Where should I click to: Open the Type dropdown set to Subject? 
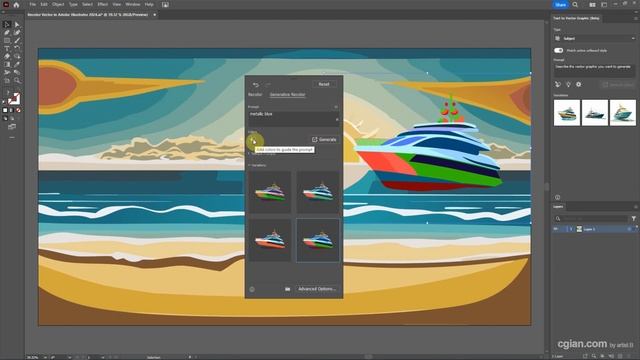click(594, 38)
